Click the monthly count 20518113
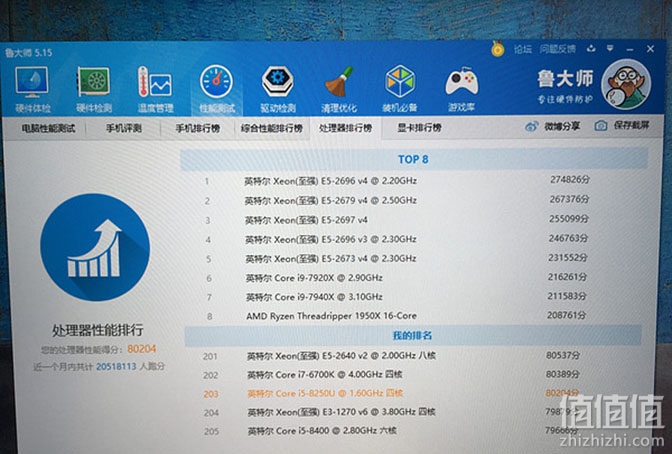The height and width of the screenshot is (454, 672). [116, 367]
